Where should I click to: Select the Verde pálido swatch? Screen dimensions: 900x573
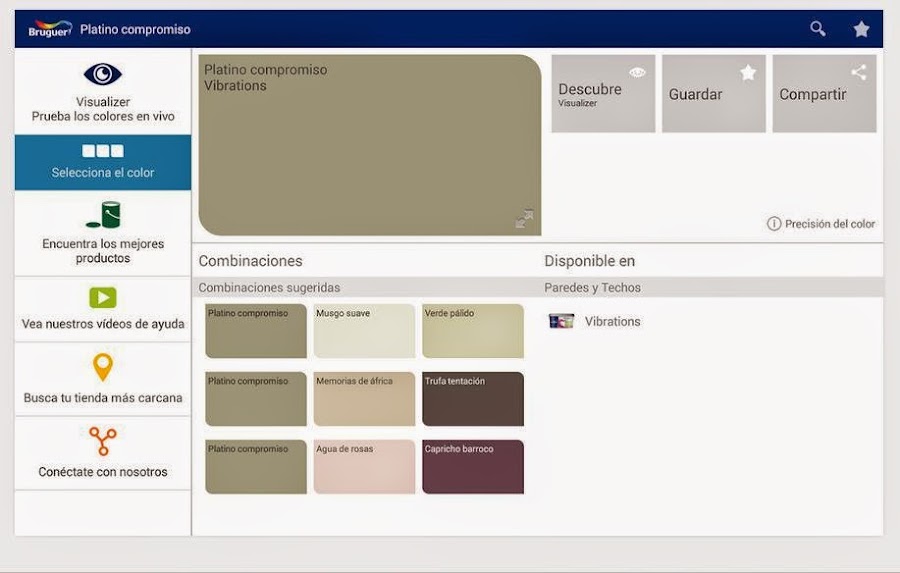[x=473, y=331]
